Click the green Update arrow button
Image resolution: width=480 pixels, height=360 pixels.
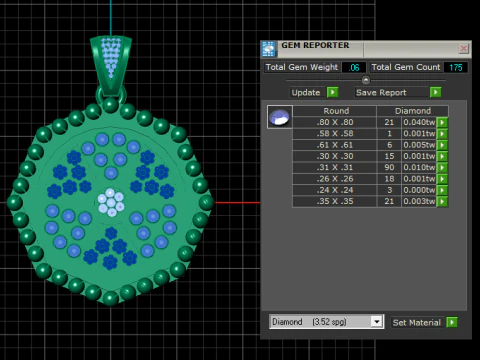[x=332, y=92]
